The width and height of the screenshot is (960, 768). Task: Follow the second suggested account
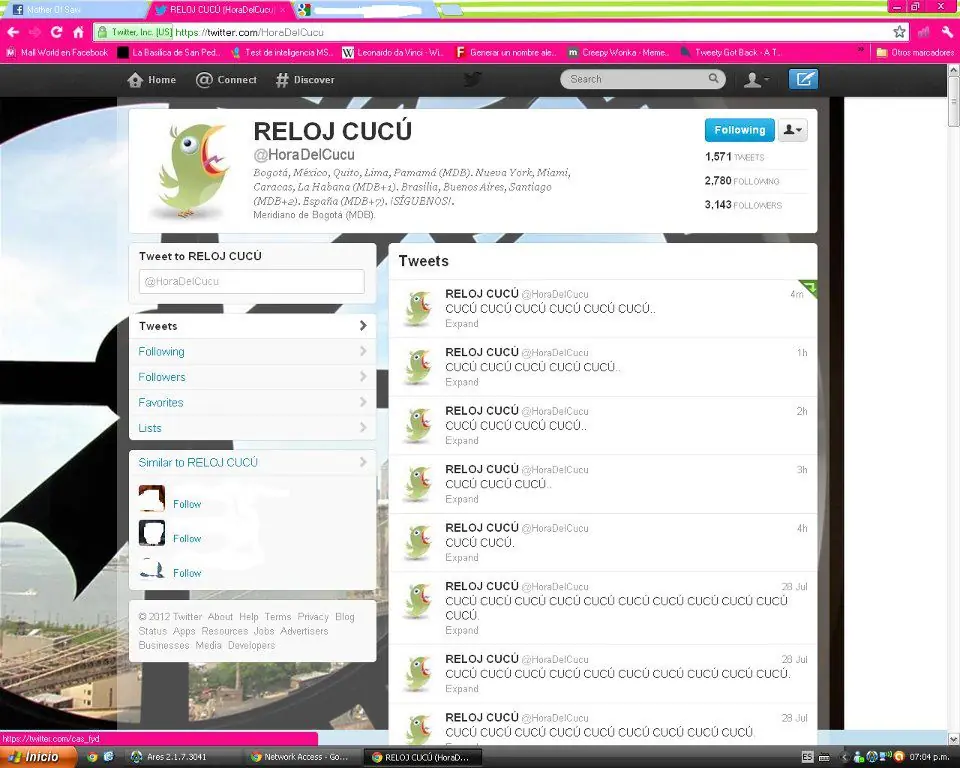click(187, 538)
